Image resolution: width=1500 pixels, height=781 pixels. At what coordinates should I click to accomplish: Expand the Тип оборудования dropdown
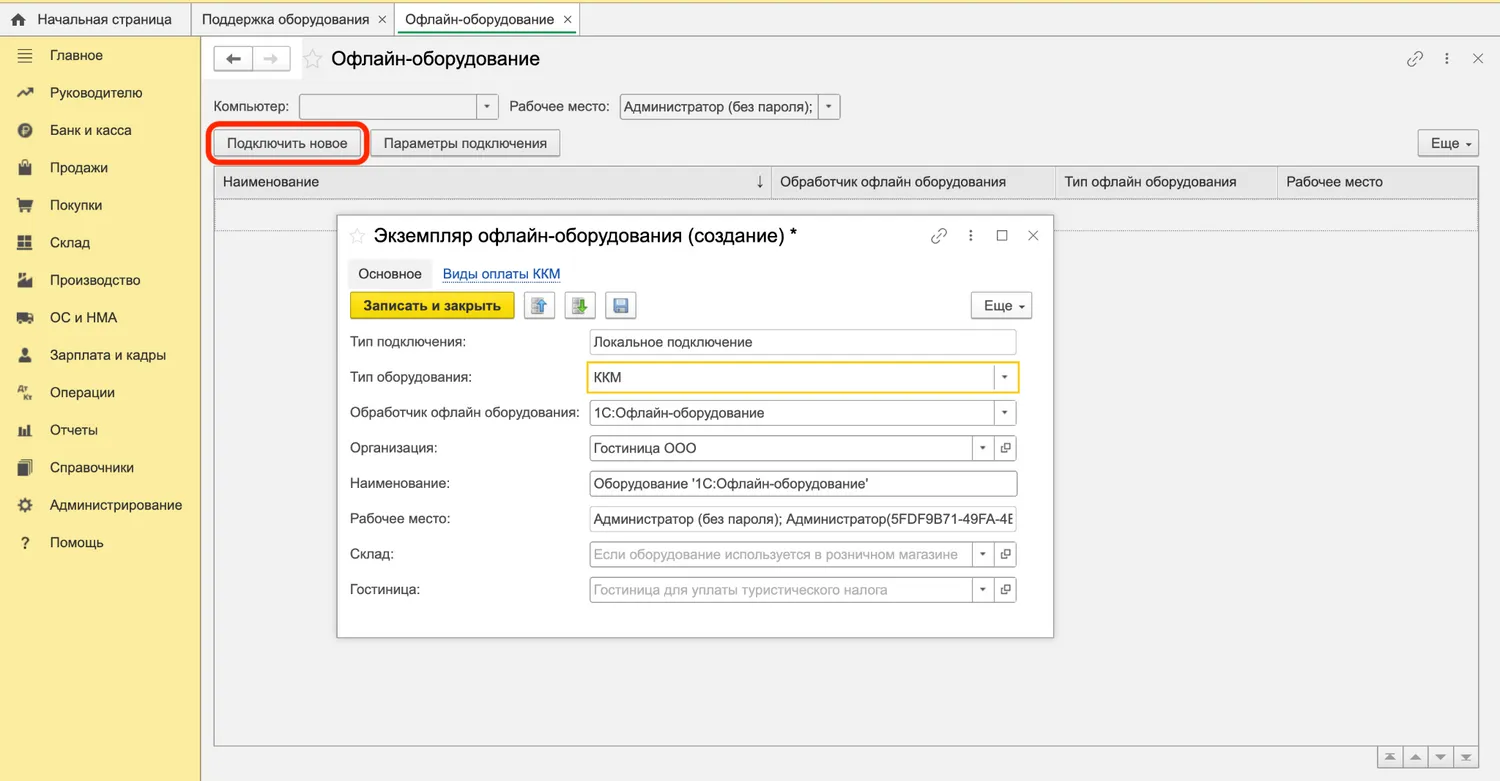[x=1005, y=377]
